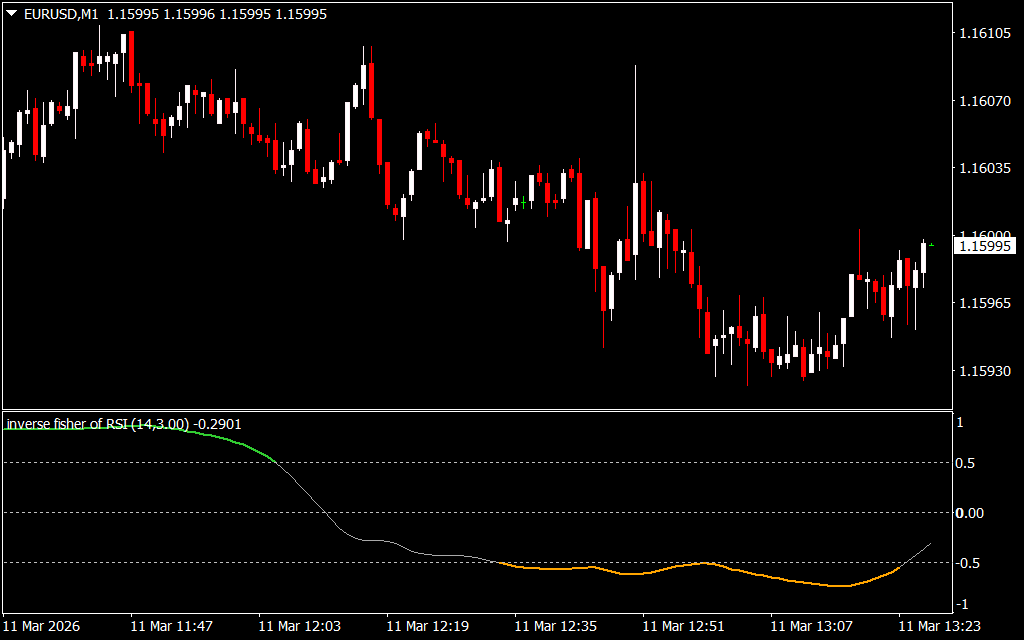This screenshot has height=640, width=1024.
Task: Click the 11 Mar 13:23 time label
Action: (x=939, y=626)
